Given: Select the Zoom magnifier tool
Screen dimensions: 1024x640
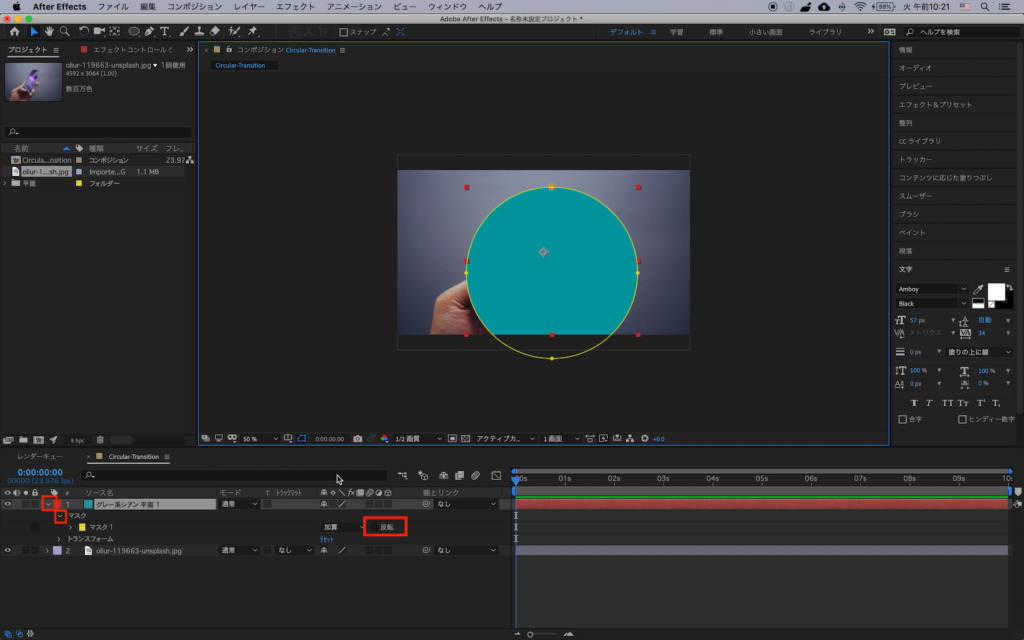Looking at the screenshot, I should pyautogui.click(x=64, y=31).
